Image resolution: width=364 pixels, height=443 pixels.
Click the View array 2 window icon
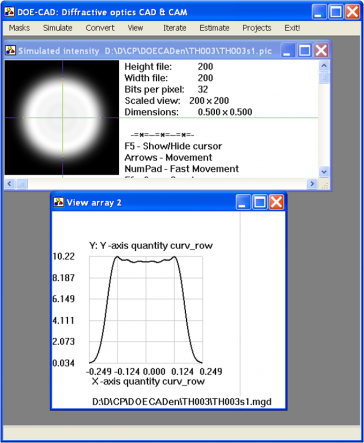tap(59, 202)
